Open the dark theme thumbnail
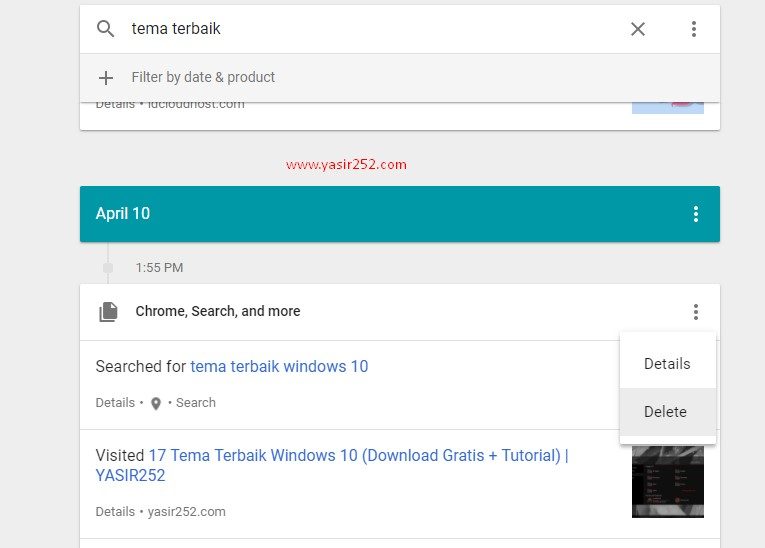 (667, 481)
